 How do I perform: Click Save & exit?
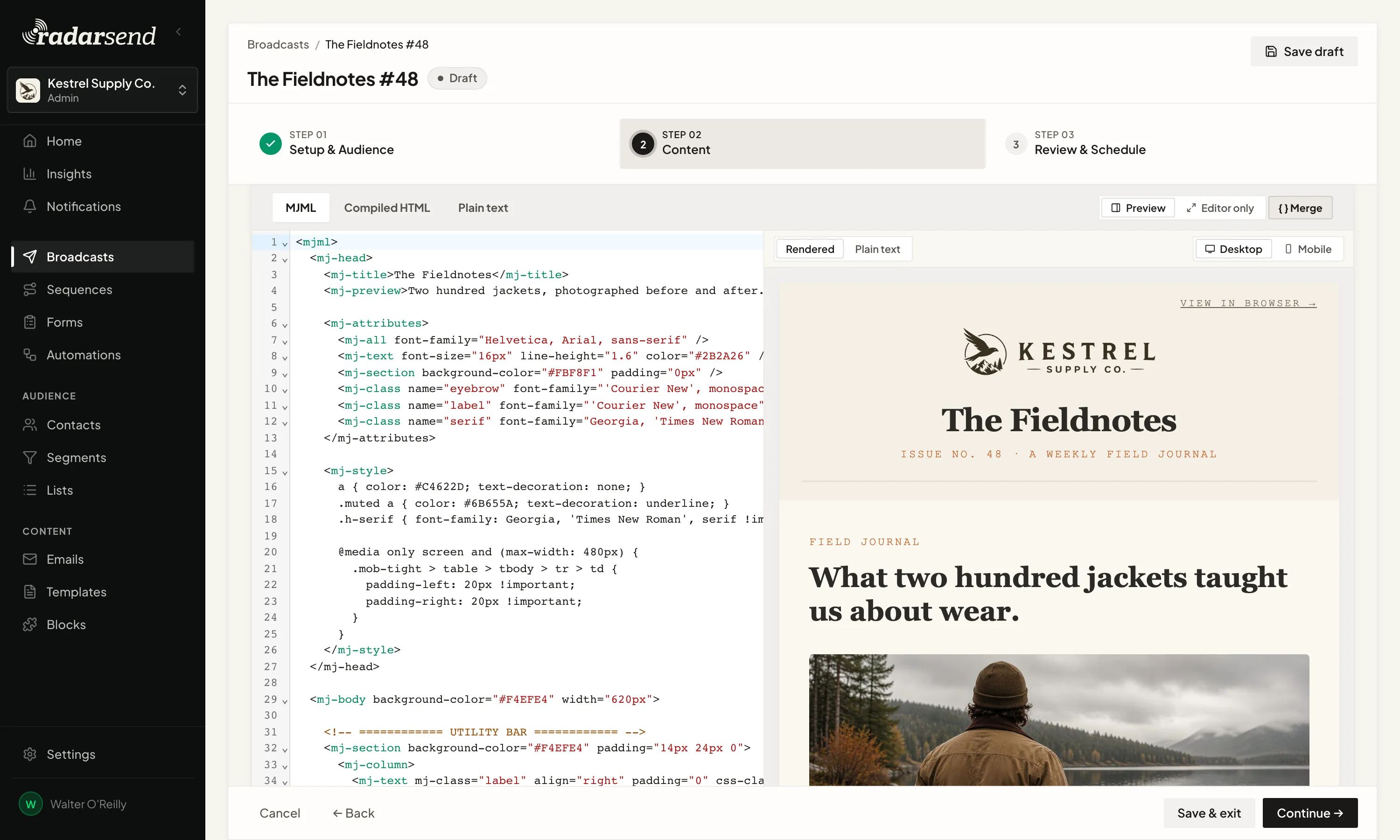(1209, 813)
